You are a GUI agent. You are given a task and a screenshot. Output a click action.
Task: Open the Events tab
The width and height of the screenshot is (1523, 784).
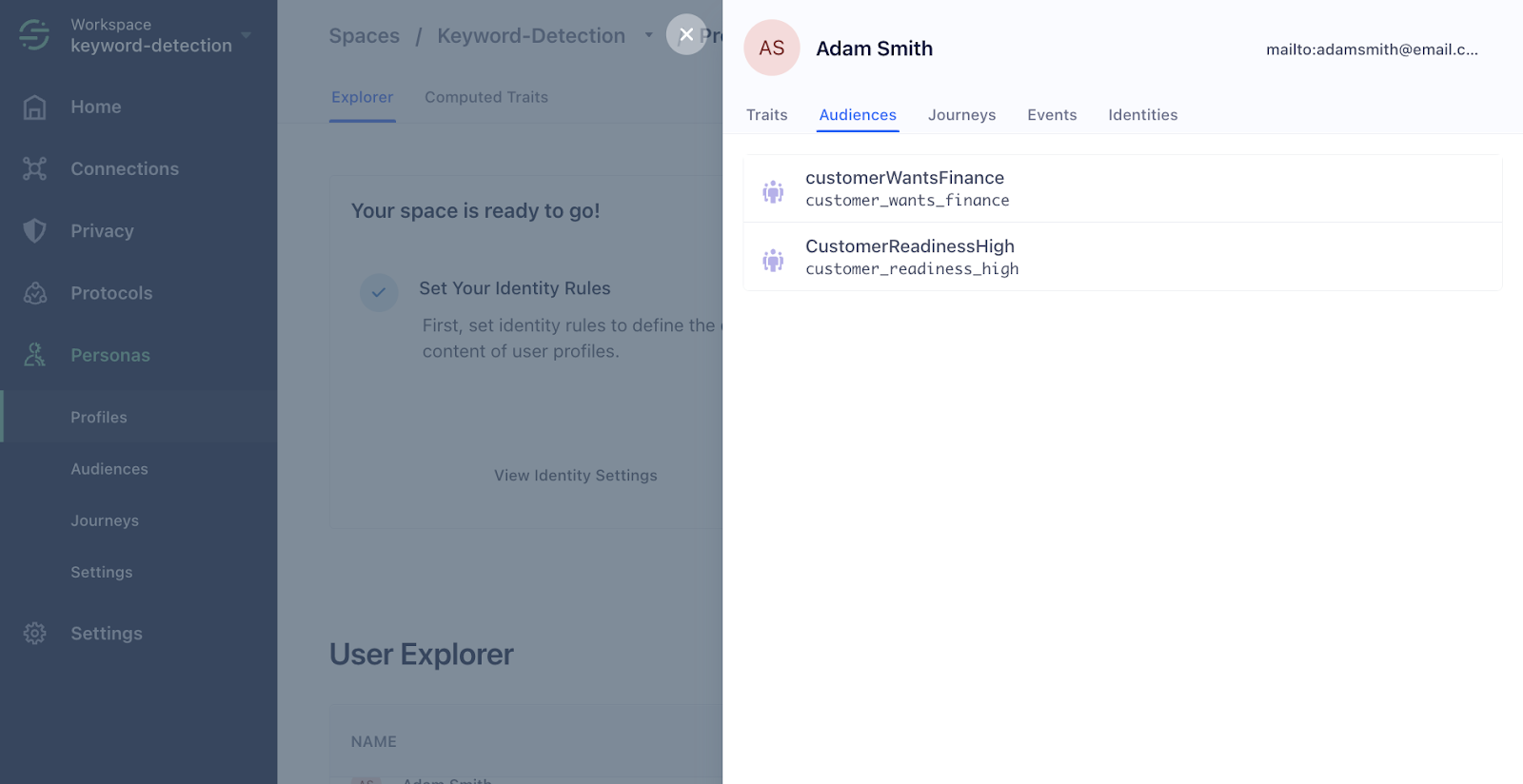(1052, 115)
